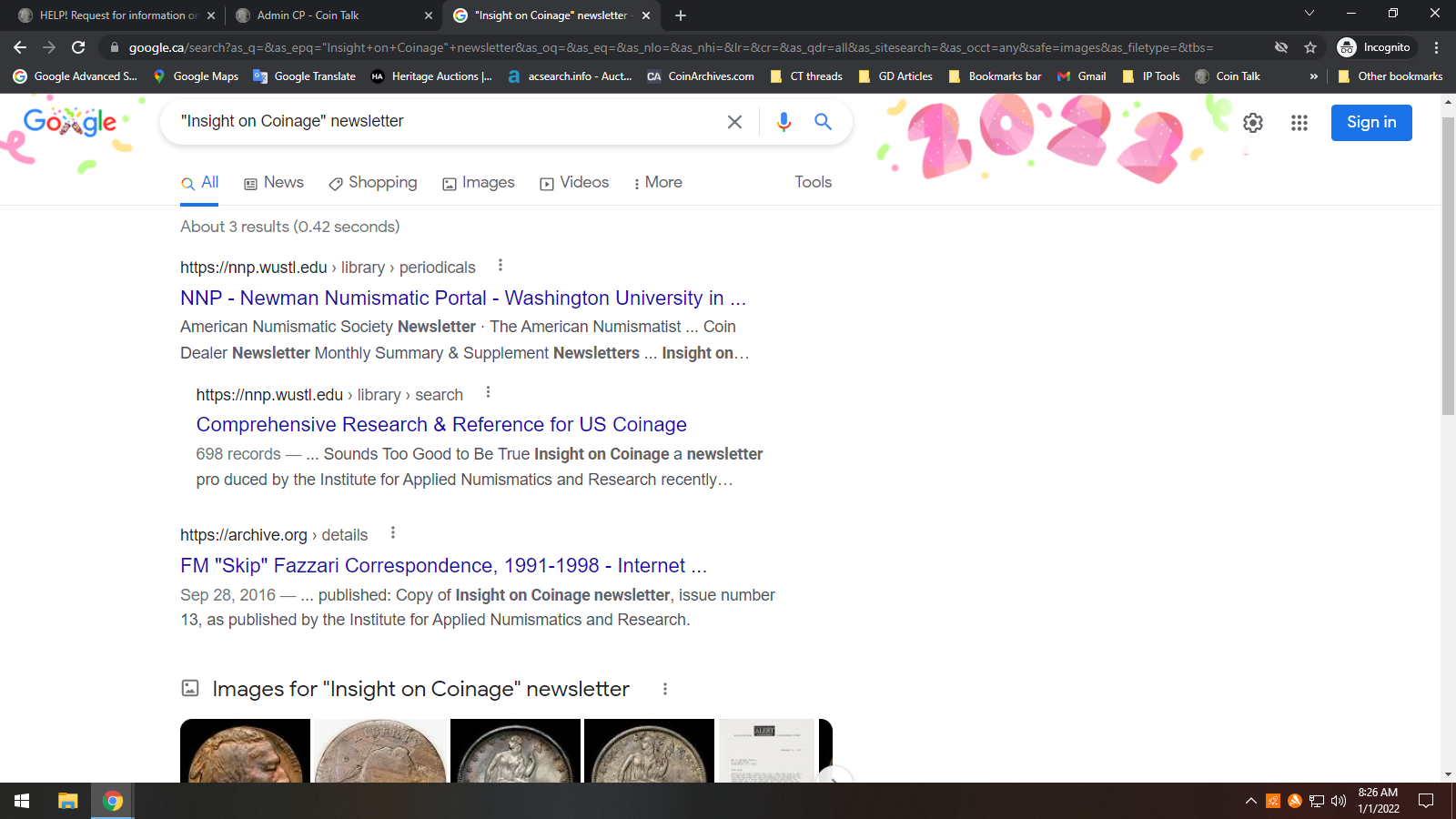The height and width of the screenshot is (819, 1456).
Task: Go back to the previous page
Action: [x=20, y=47]
